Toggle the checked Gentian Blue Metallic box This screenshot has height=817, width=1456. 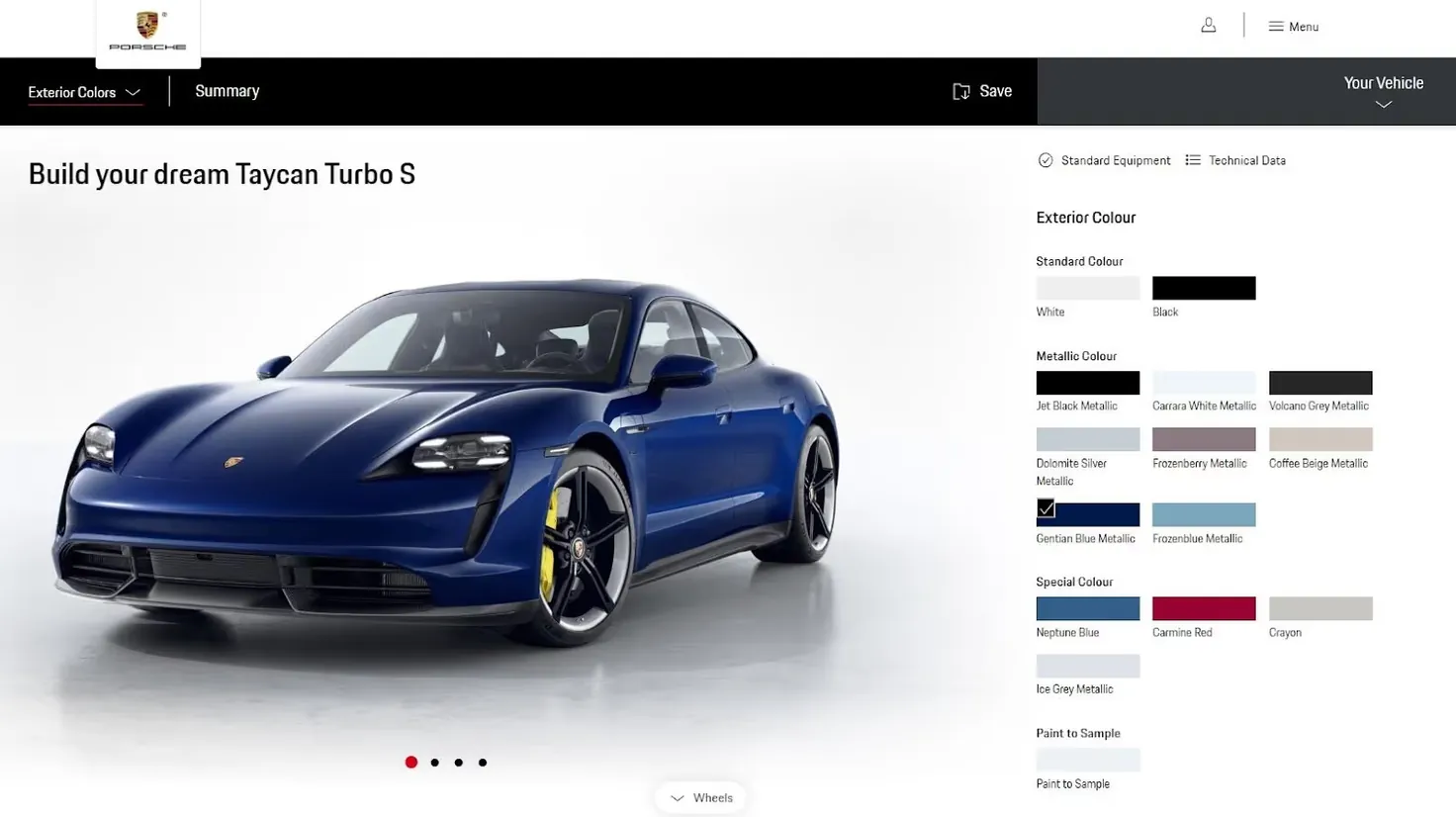(x=1046, y=508)
